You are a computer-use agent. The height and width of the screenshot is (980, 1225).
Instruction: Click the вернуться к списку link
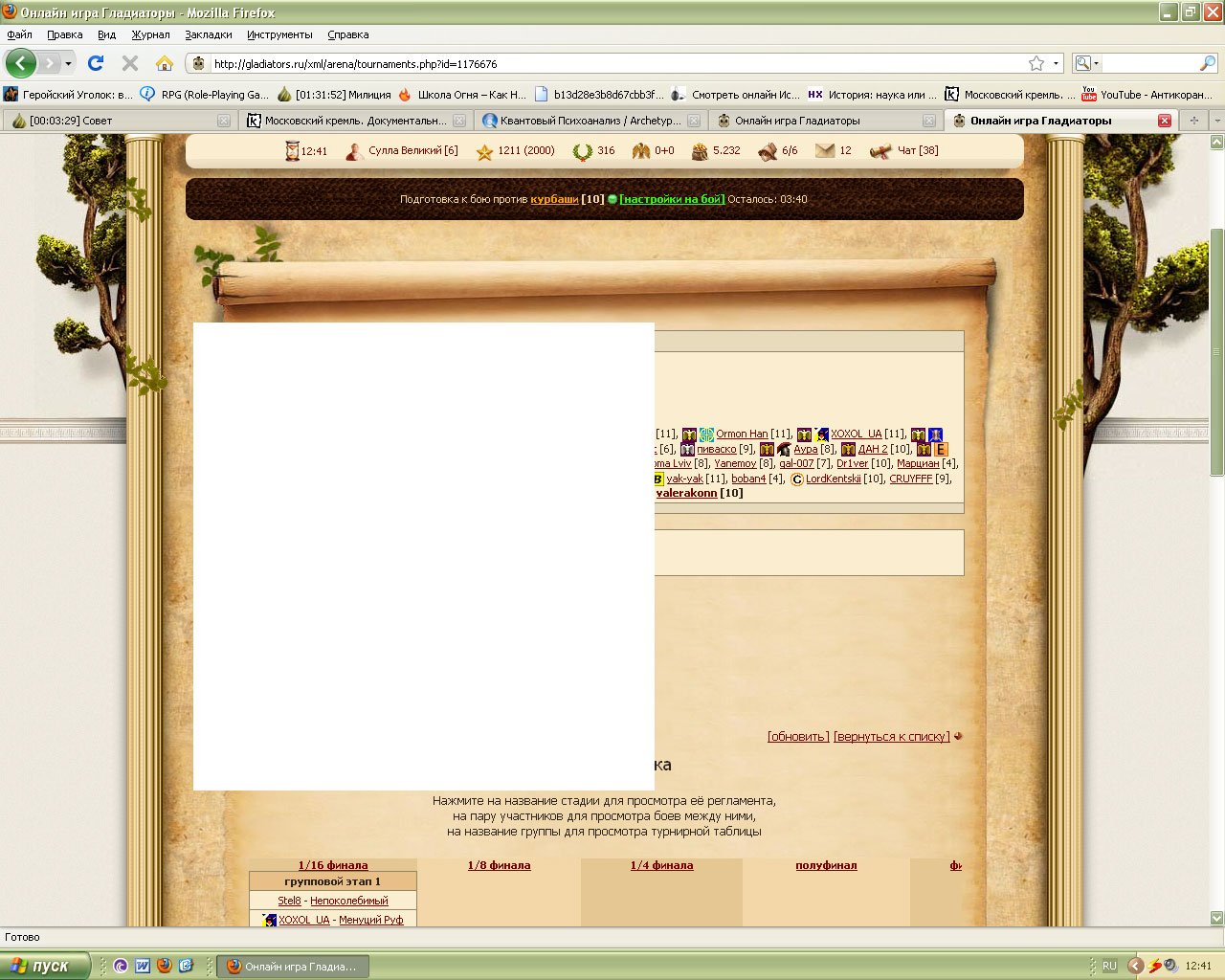(x=891, y=737)
